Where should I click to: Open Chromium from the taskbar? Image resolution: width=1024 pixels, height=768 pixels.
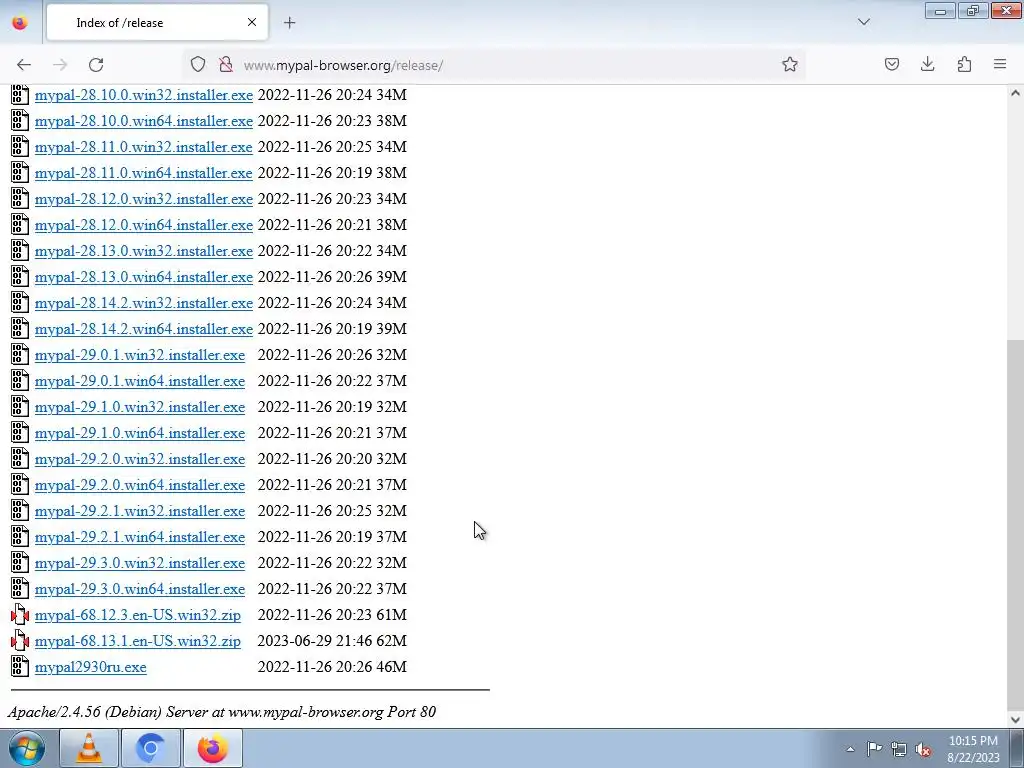click(150, 748)
